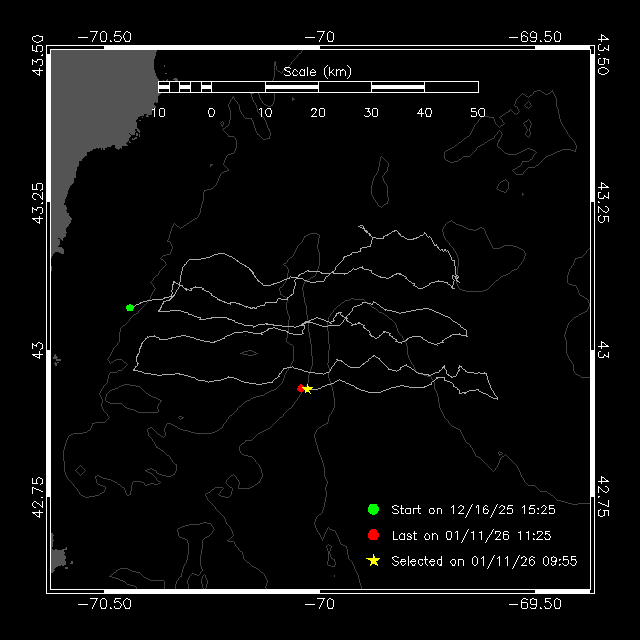Click the 20 km label on scale bar

pos(318,112)
